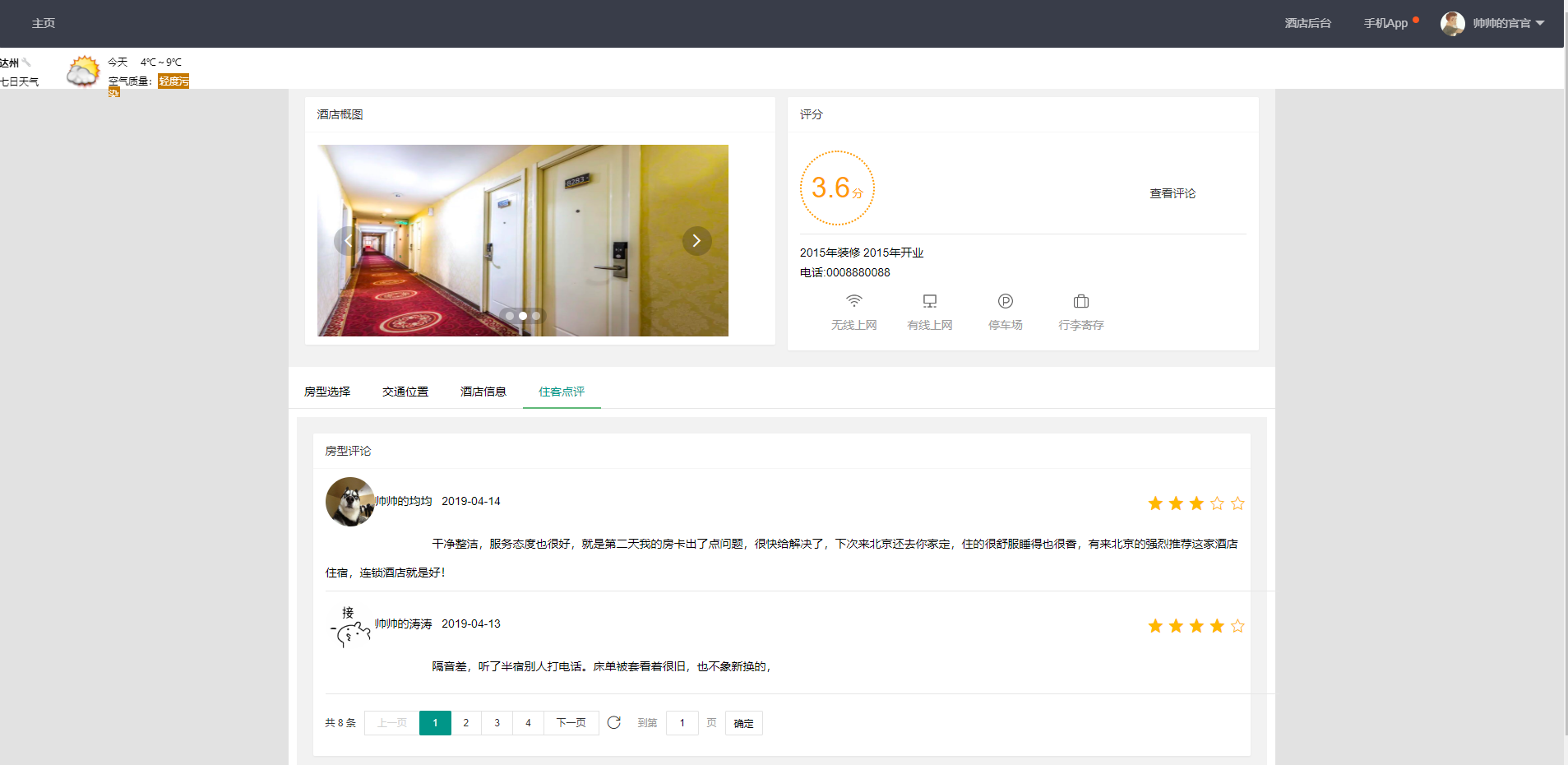Click the carousel previous arrow
The width and height of the screenshot is (1568, 765).
point(348,240)
